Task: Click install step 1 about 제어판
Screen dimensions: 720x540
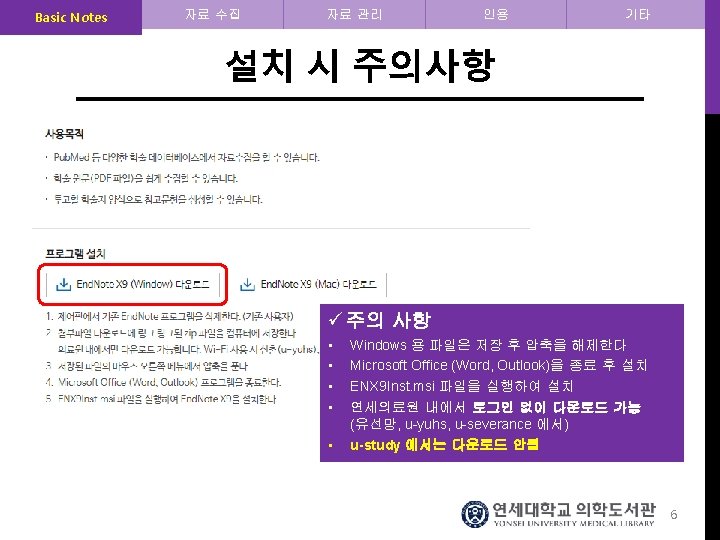Action: click(169, 316)
